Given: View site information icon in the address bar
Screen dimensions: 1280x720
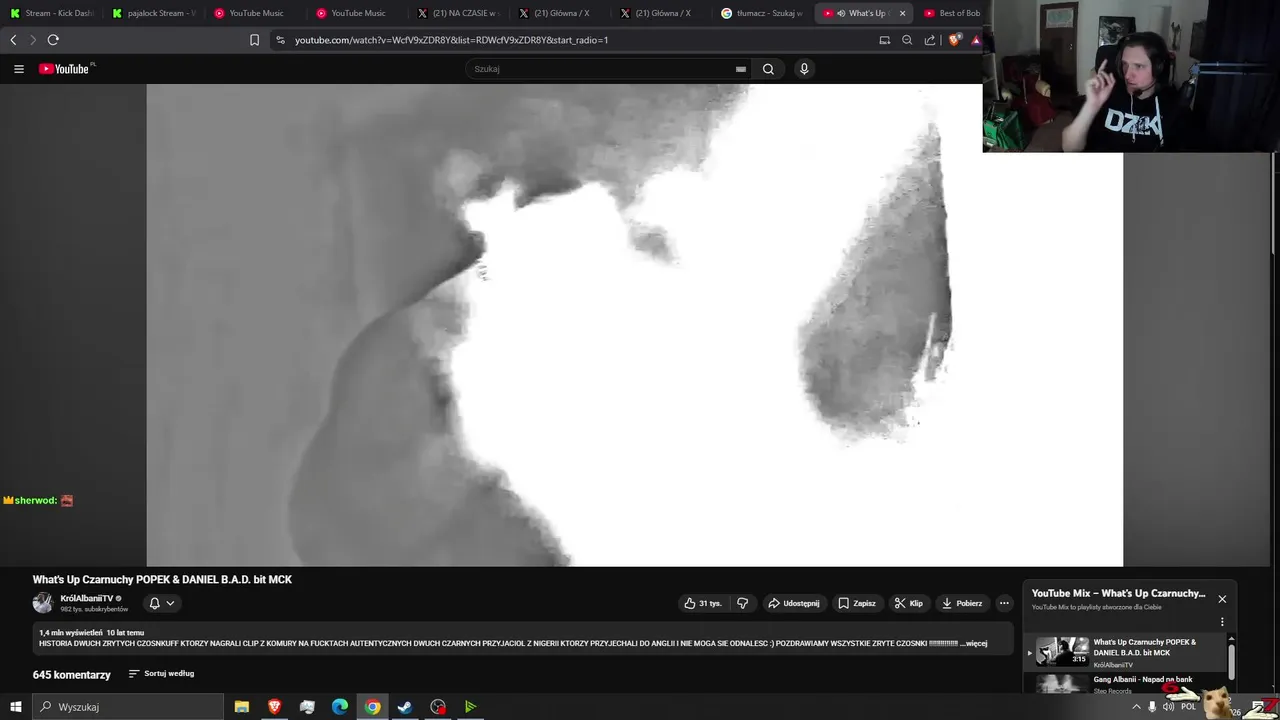Looking at the screenshot, I should pos(280,40).
